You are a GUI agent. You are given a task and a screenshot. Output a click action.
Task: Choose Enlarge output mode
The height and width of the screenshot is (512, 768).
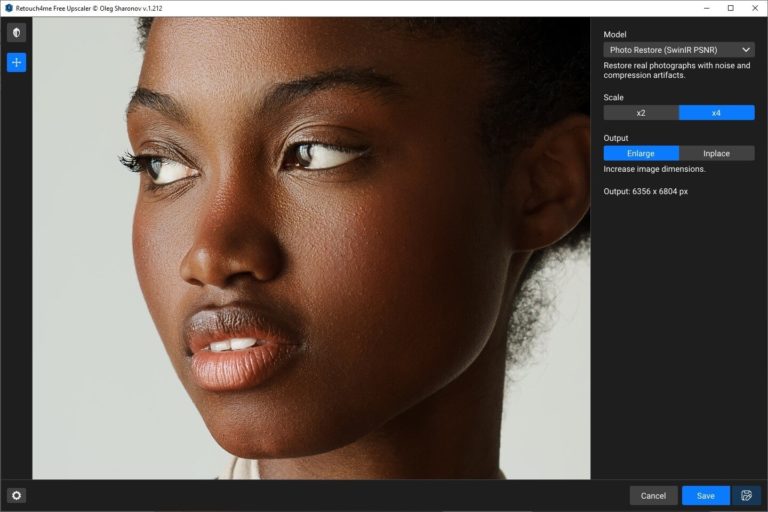pos(641,153)
